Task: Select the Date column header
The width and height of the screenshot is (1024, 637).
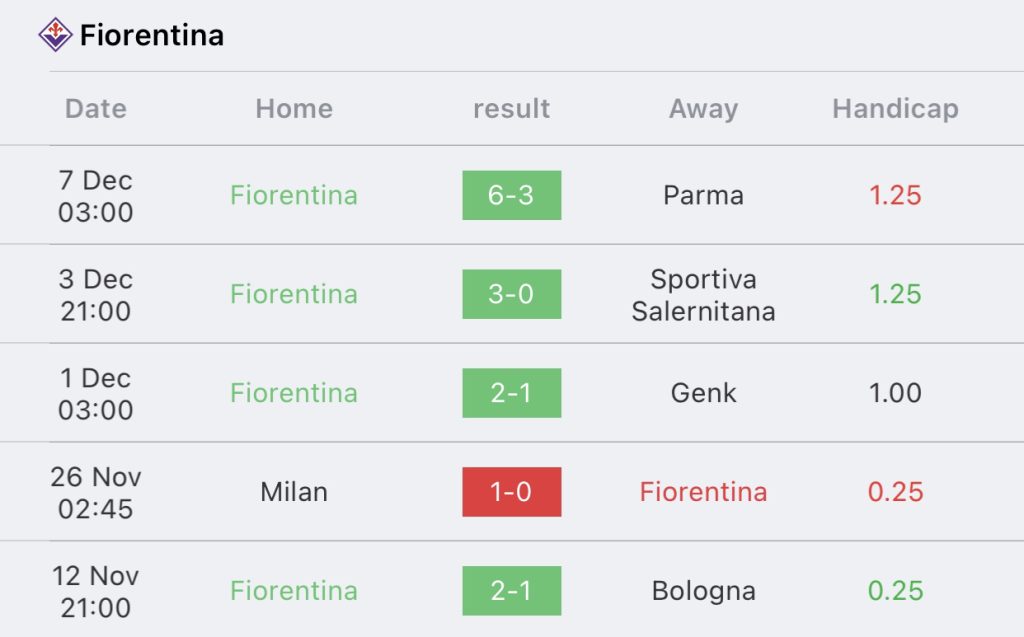Action: click(95, 108)
